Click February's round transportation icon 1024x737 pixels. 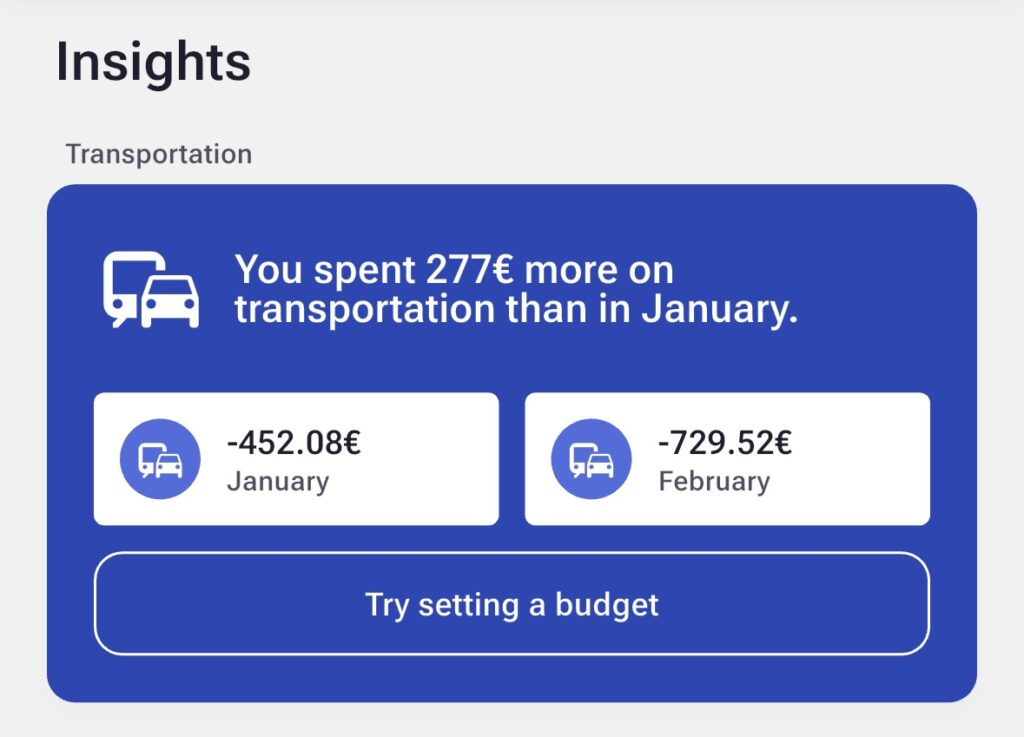(591, 459)
